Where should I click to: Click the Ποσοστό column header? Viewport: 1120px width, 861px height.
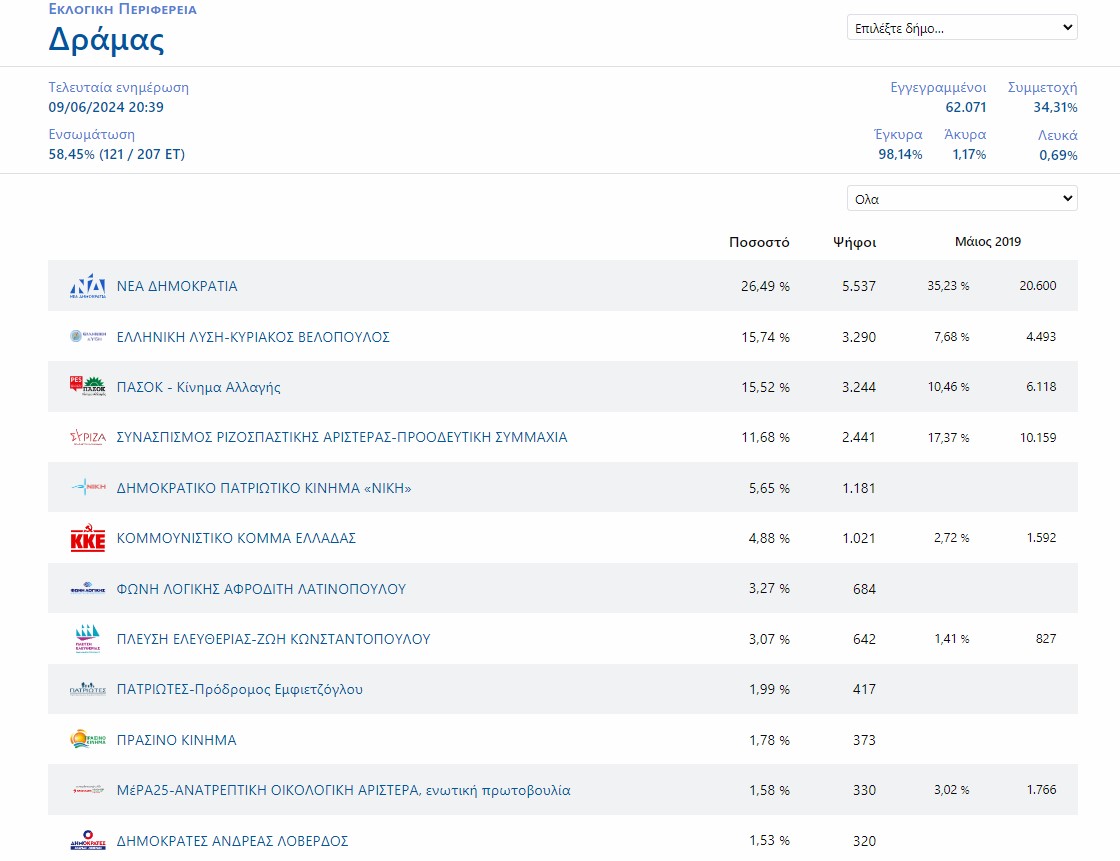point(759,242)
